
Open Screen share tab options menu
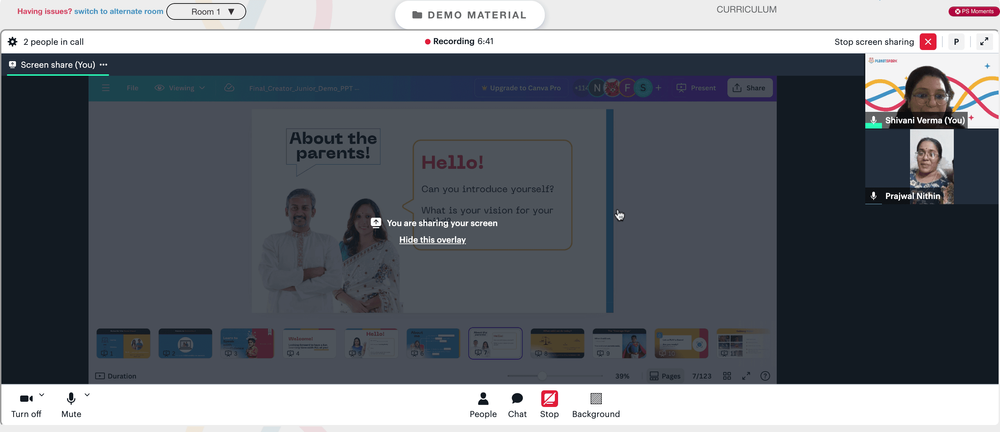coord(103,64)
